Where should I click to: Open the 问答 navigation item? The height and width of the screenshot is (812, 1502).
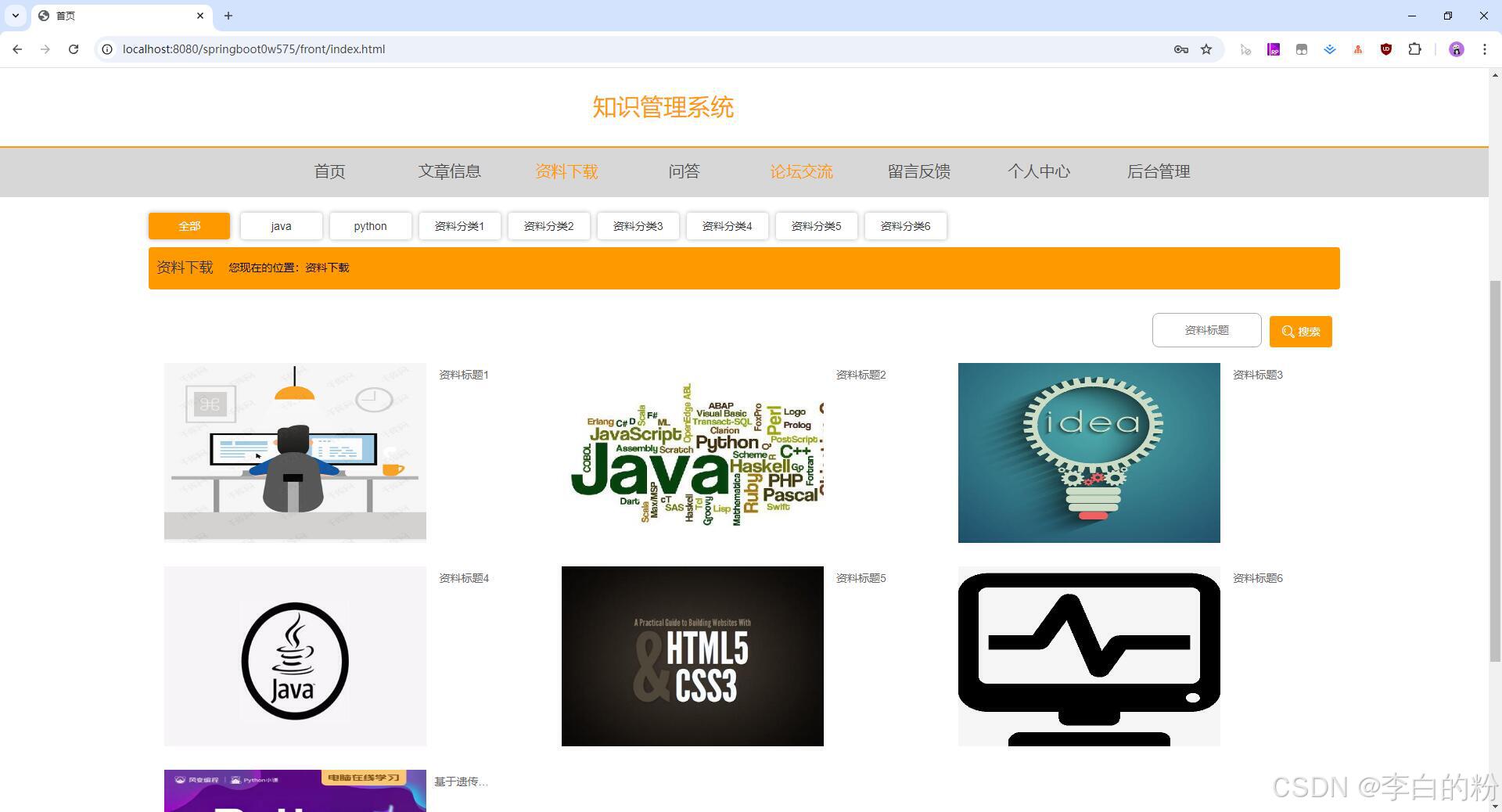(x=684, y=171)
